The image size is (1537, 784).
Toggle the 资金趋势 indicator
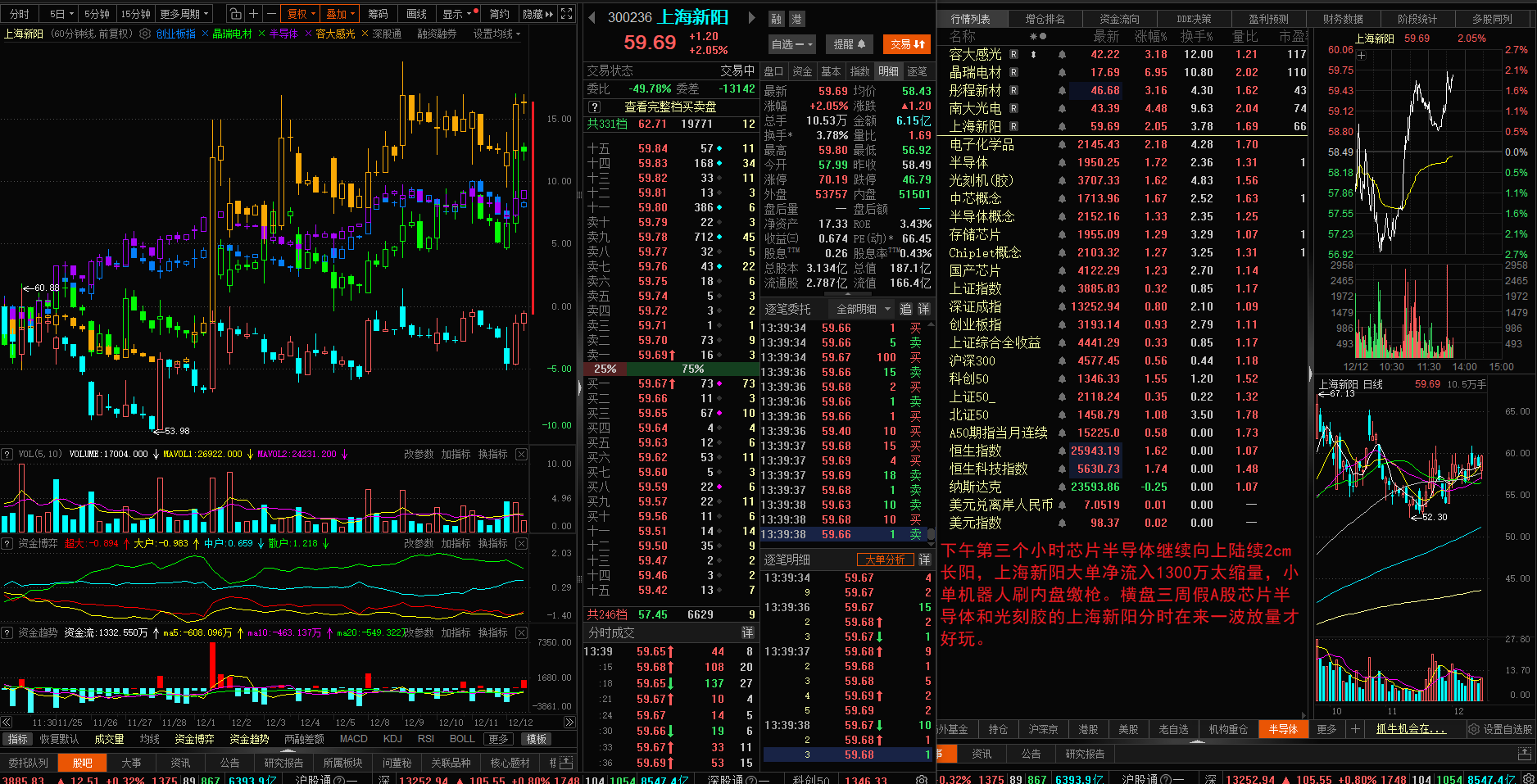coord(249,739)
